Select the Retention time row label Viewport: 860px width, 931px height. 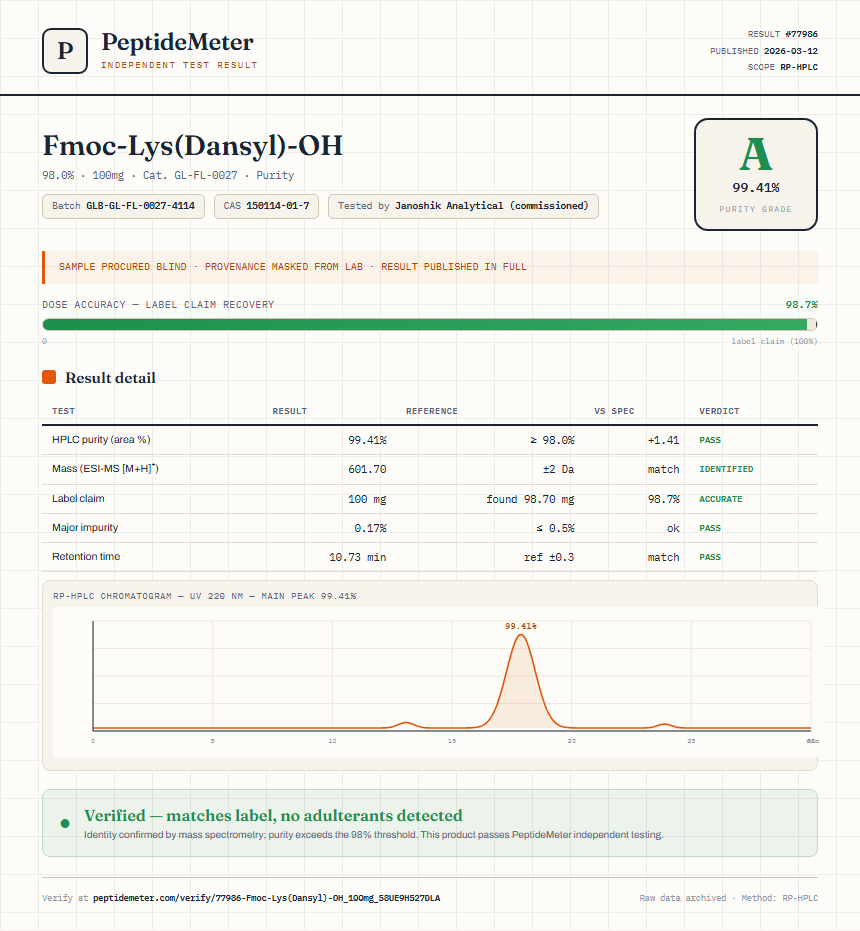click(86, 556)
